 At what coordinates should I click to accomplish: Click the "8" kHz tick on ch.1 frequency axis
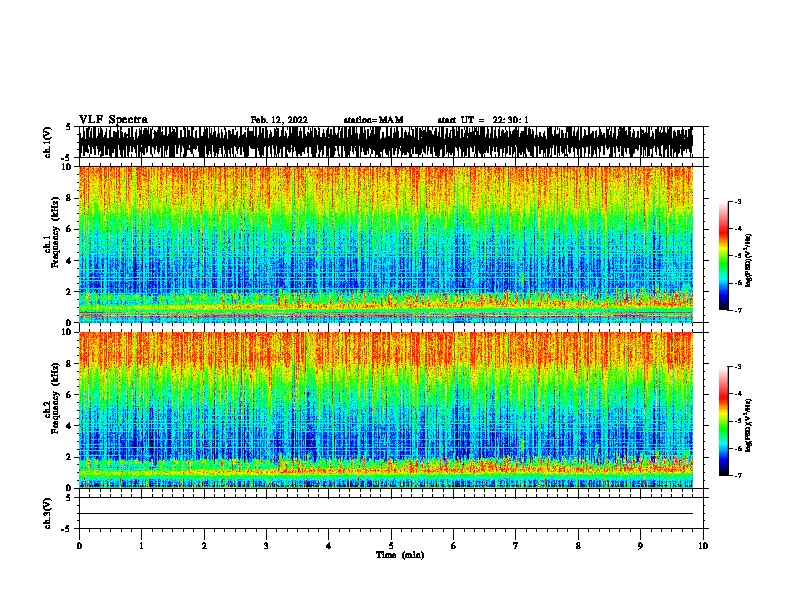click(70, 198)
